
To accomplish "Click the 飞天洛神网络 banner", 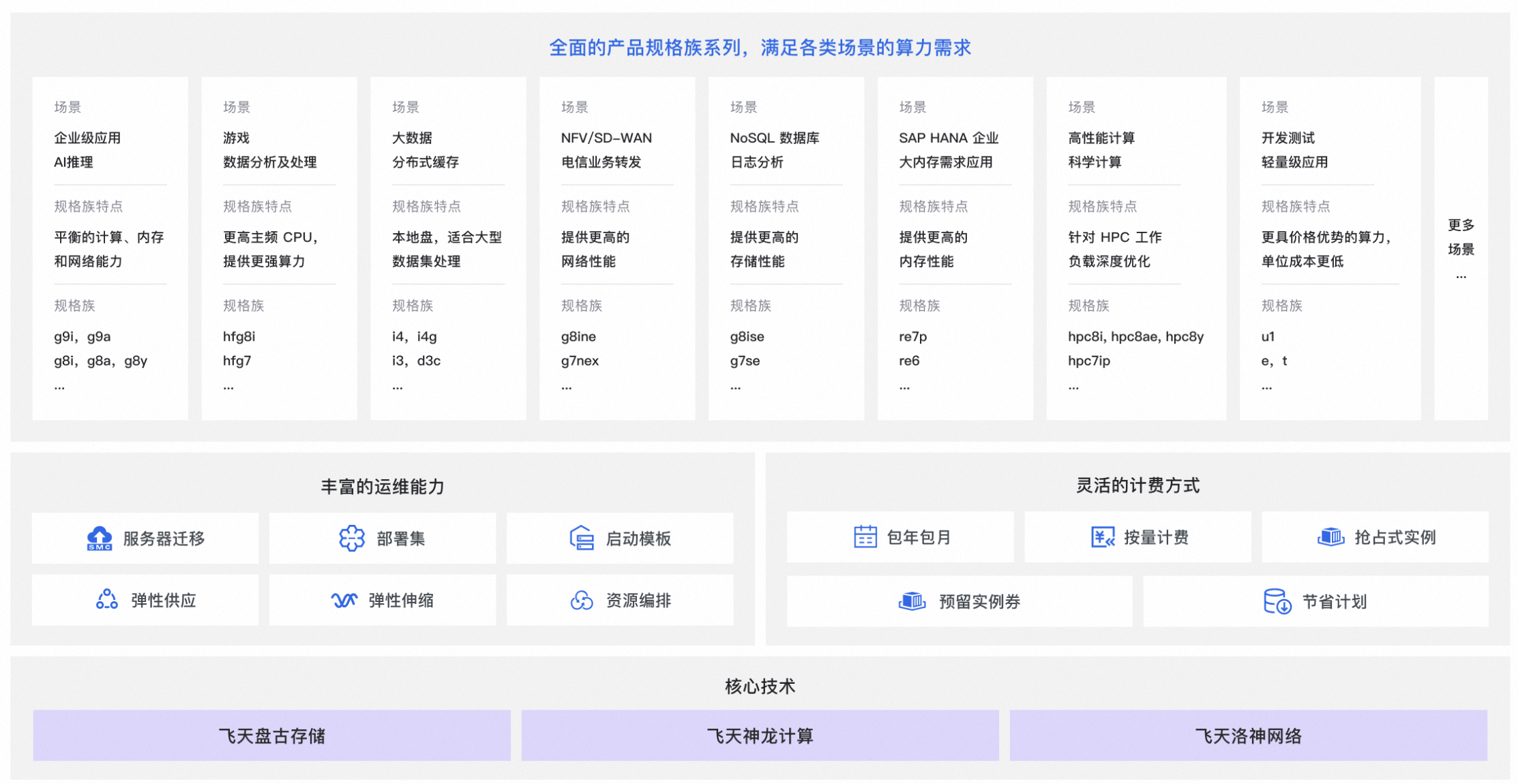I will (x=1248, y=736).
